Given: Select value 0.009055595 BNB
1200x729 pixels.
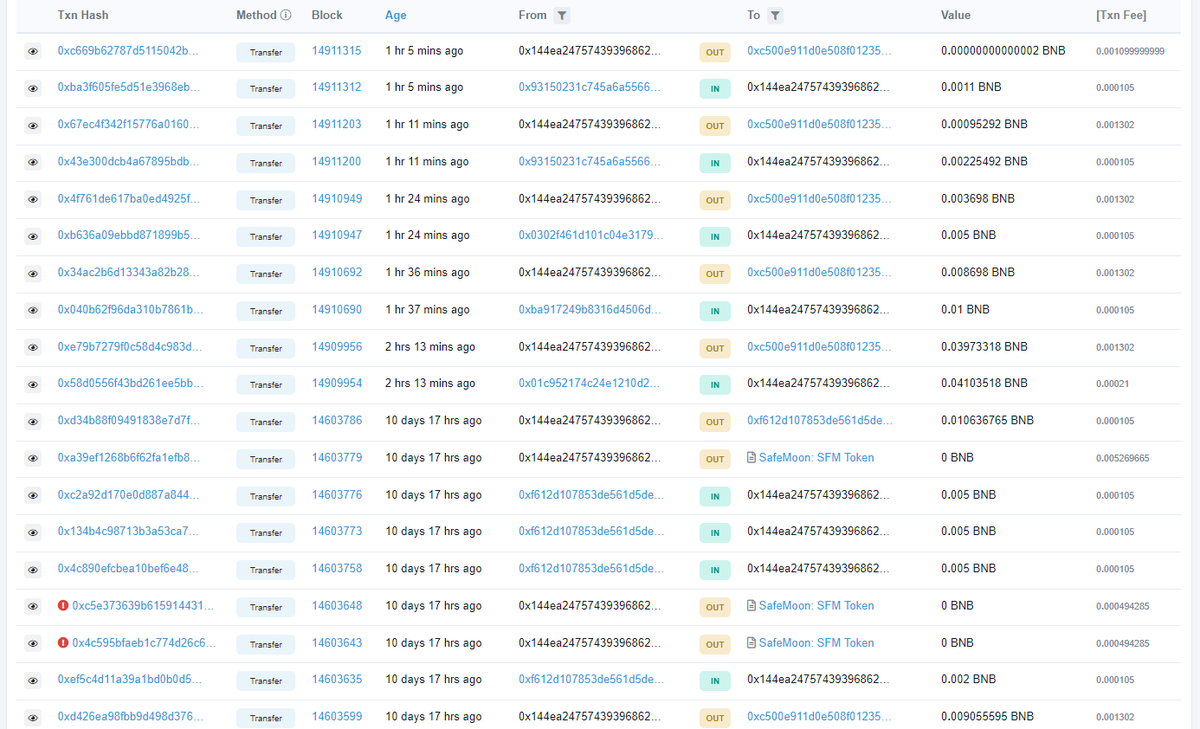Looking at the screenshot, I should (987, 716).
